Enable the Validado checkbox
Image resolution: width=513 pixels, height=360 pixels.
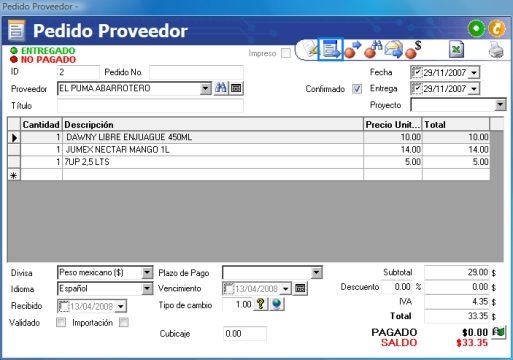(x=61, y=322)
